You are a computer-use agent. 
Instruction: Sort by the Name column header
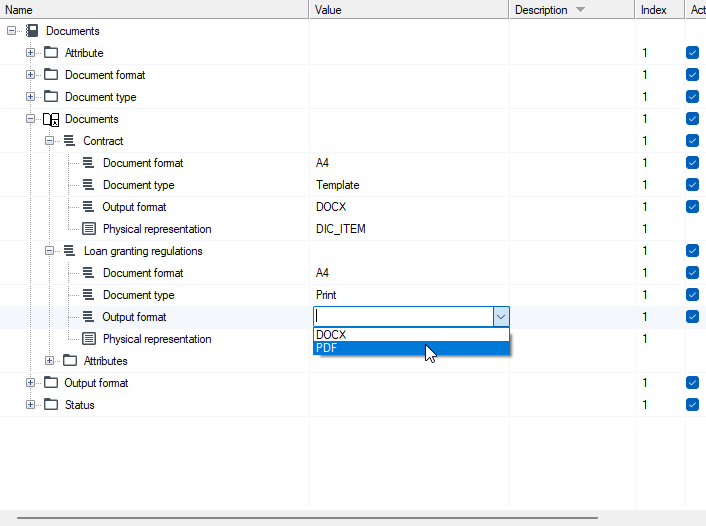point(154,9)
